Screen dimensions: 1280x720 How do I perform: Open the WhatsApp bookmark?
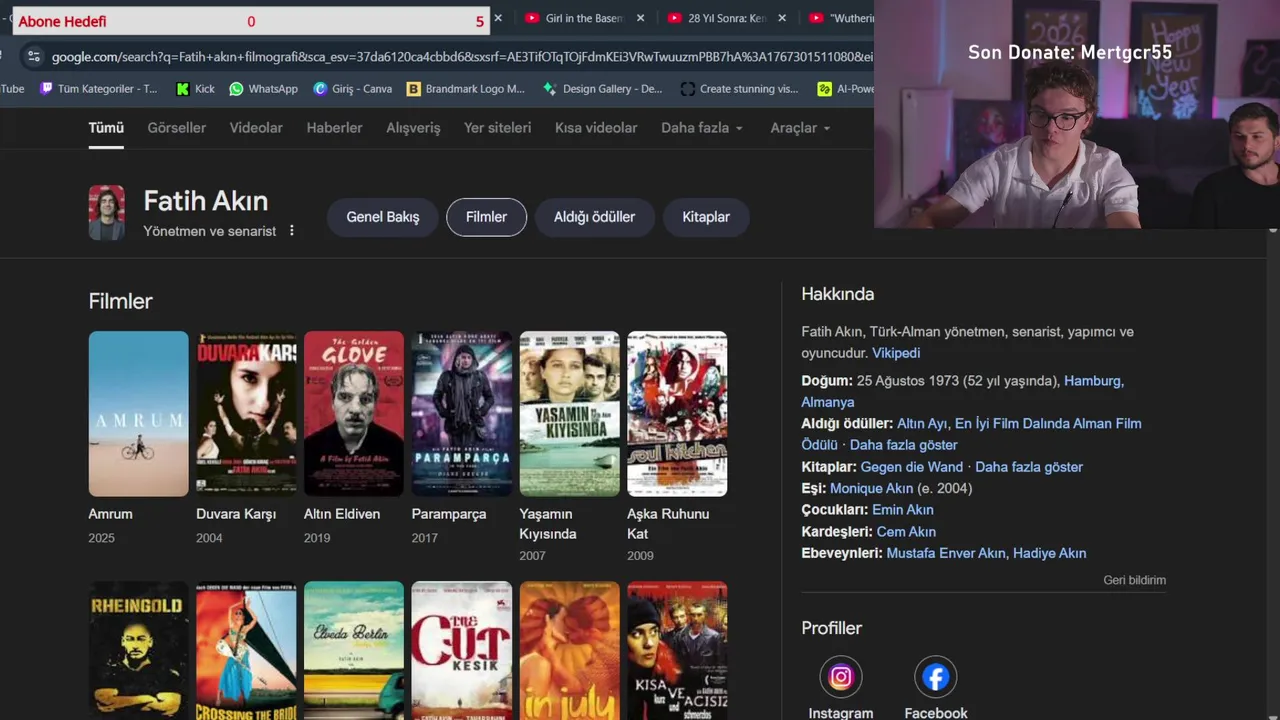click(263, 89)
